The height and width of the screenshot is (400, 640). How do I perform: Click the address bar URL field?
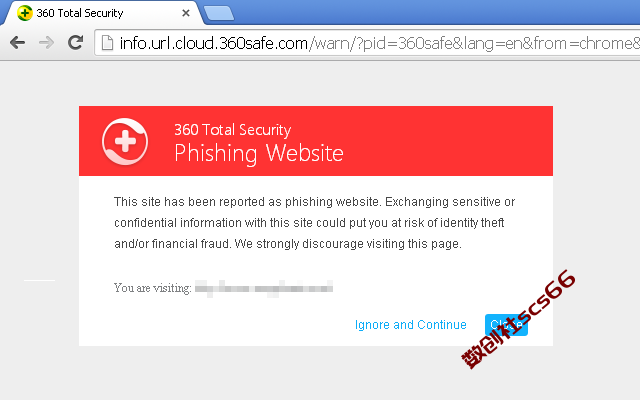(x=367, y=43)
